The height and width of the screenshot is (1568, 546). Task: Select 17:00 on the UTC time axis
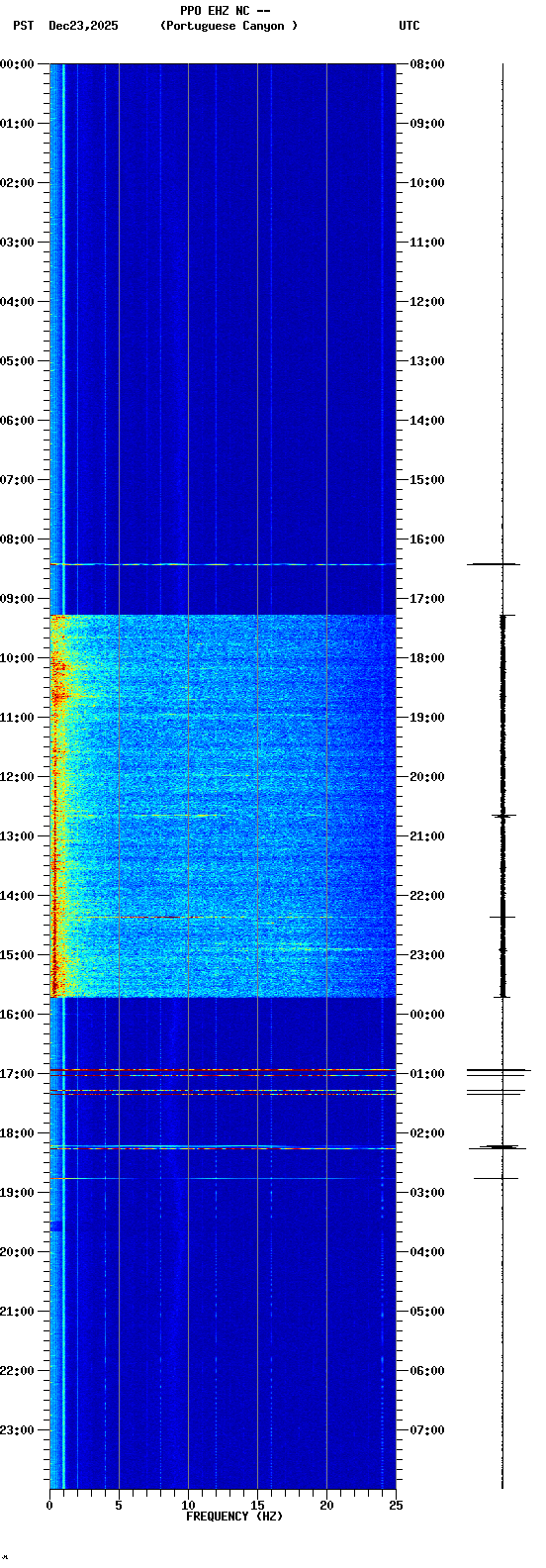[427, 599]
